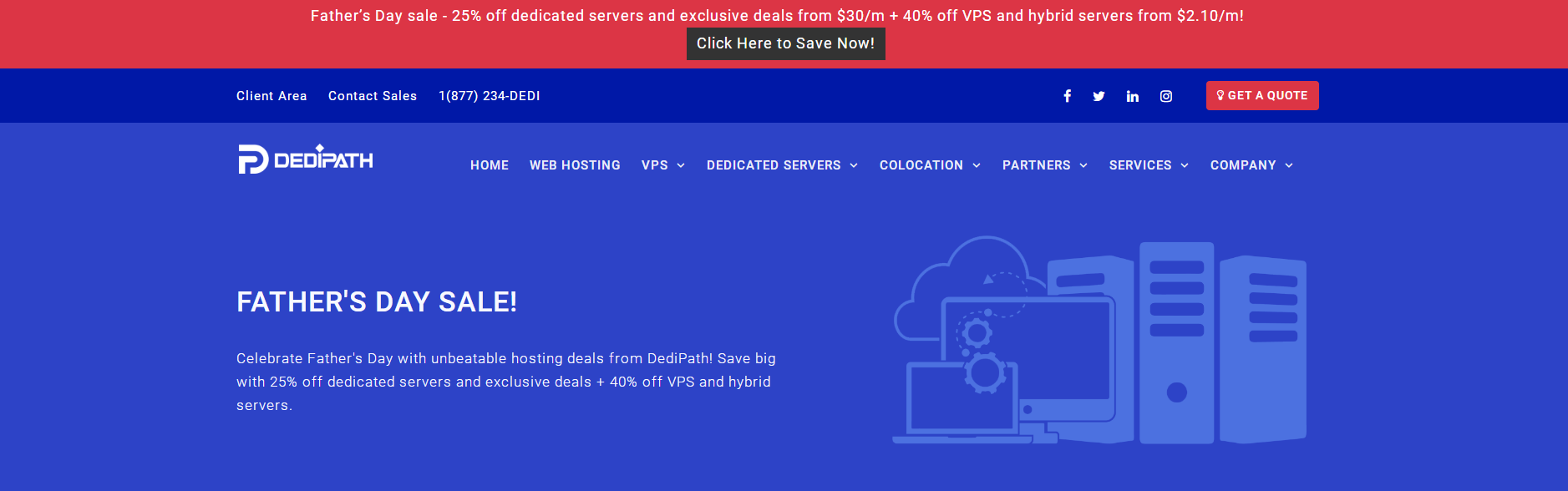Open DediPath Twitter profile icon
Viewport: 1568px width, 491px height.
coord(1099,96)
